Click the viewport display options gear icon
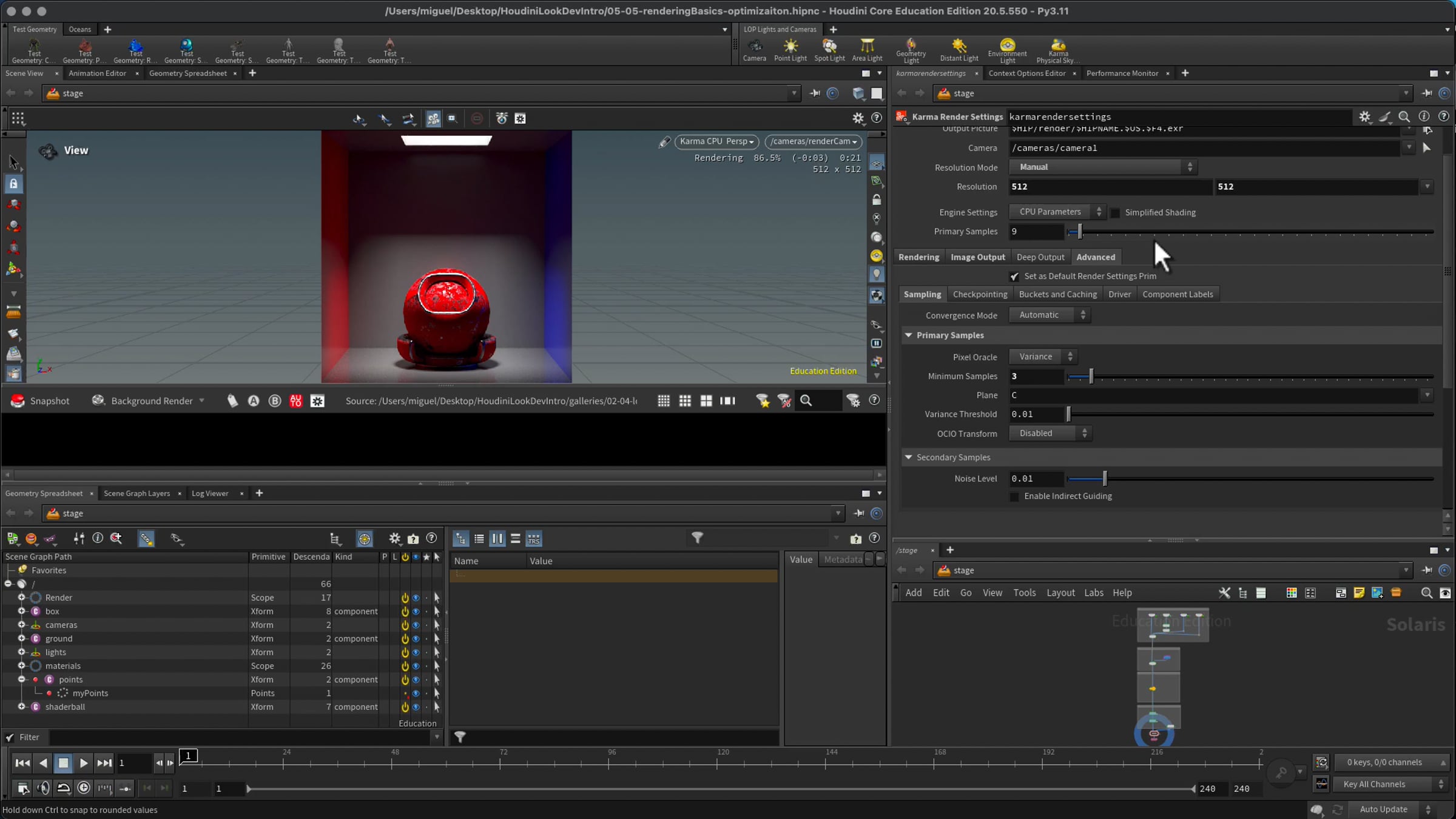The height and width of the screenshot is (819, 1456). tap(858, 118)
